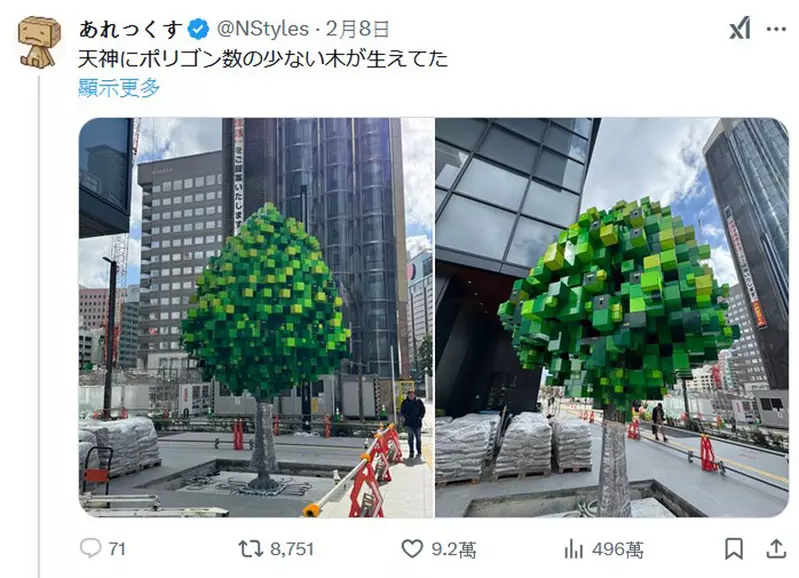The image size is (799, 578).
Task: Click the blue verified badge
Action: (x=198, y=29)
